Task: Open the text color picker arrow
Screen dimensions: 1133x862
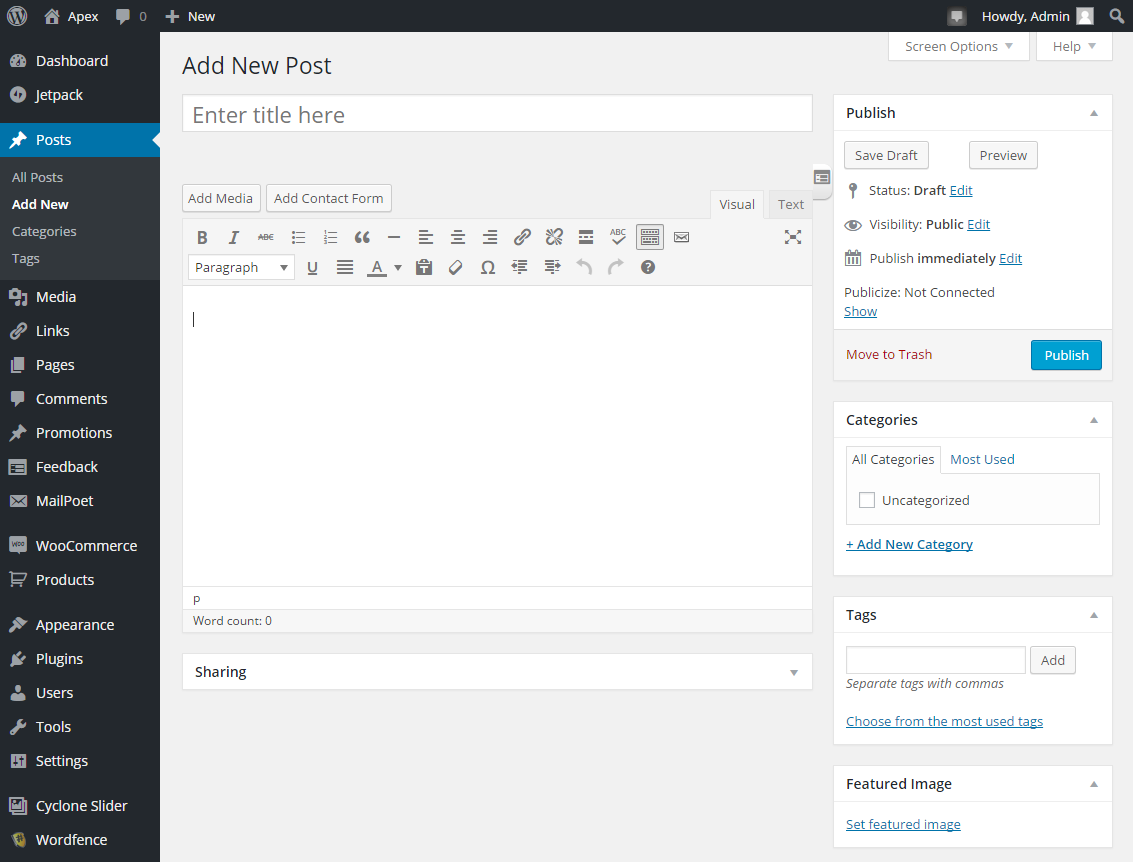Action: 398,267
